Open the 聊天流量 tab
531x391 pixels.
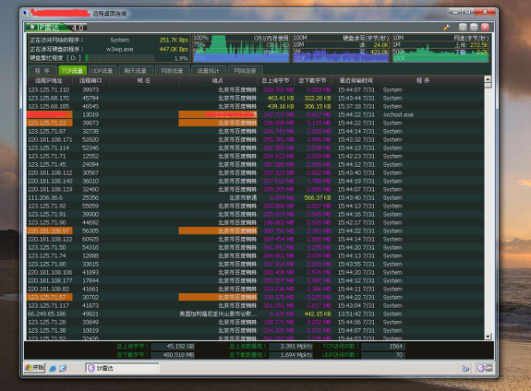point(135,71)
